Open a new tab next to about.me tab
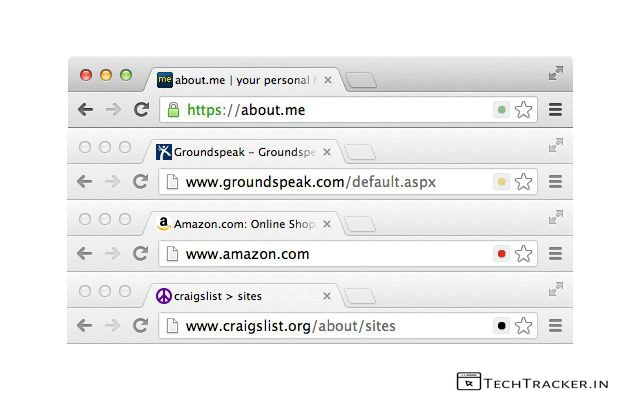The height and width of the screenshot is (400, 640). pyautogui.click(x=361, y=80)
